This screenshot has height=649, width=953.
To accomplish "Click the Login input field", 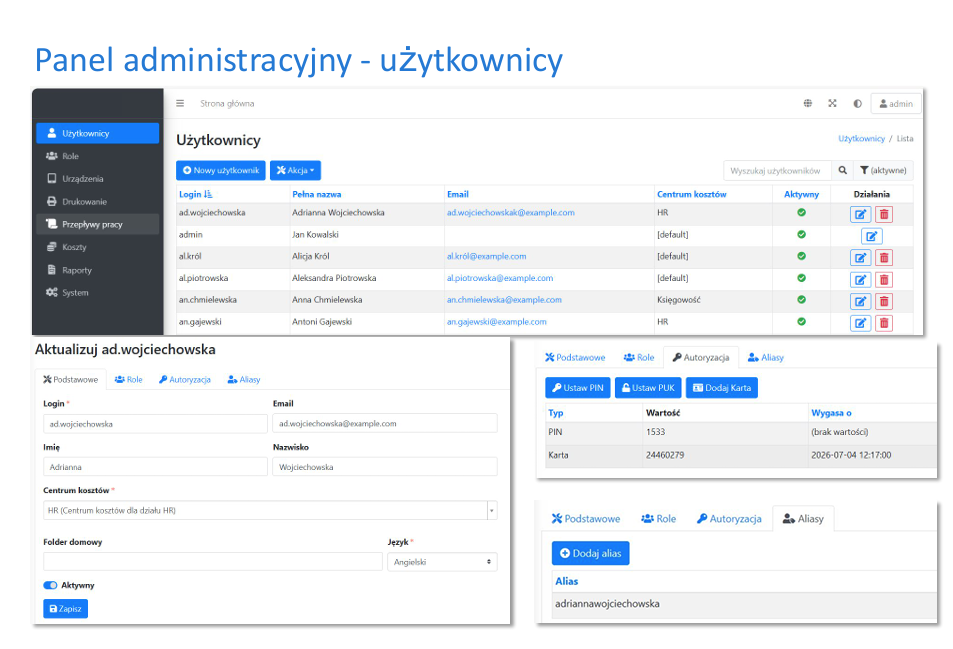I will tap(155, 424).
